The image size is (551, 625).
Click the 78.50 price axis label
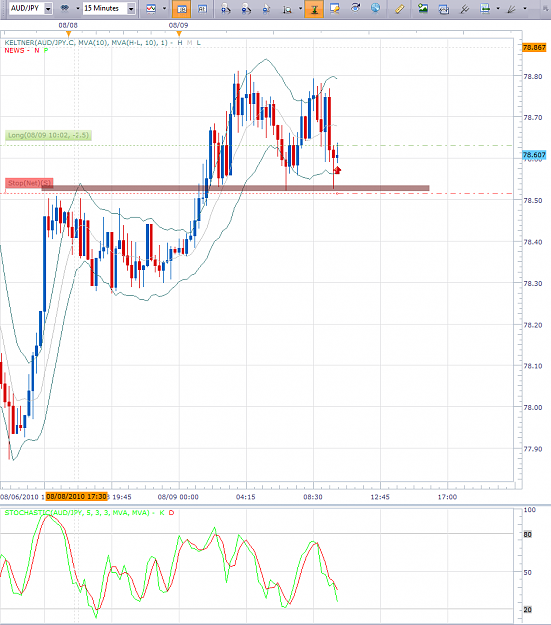pyautogui.click(x=533, y=200)
